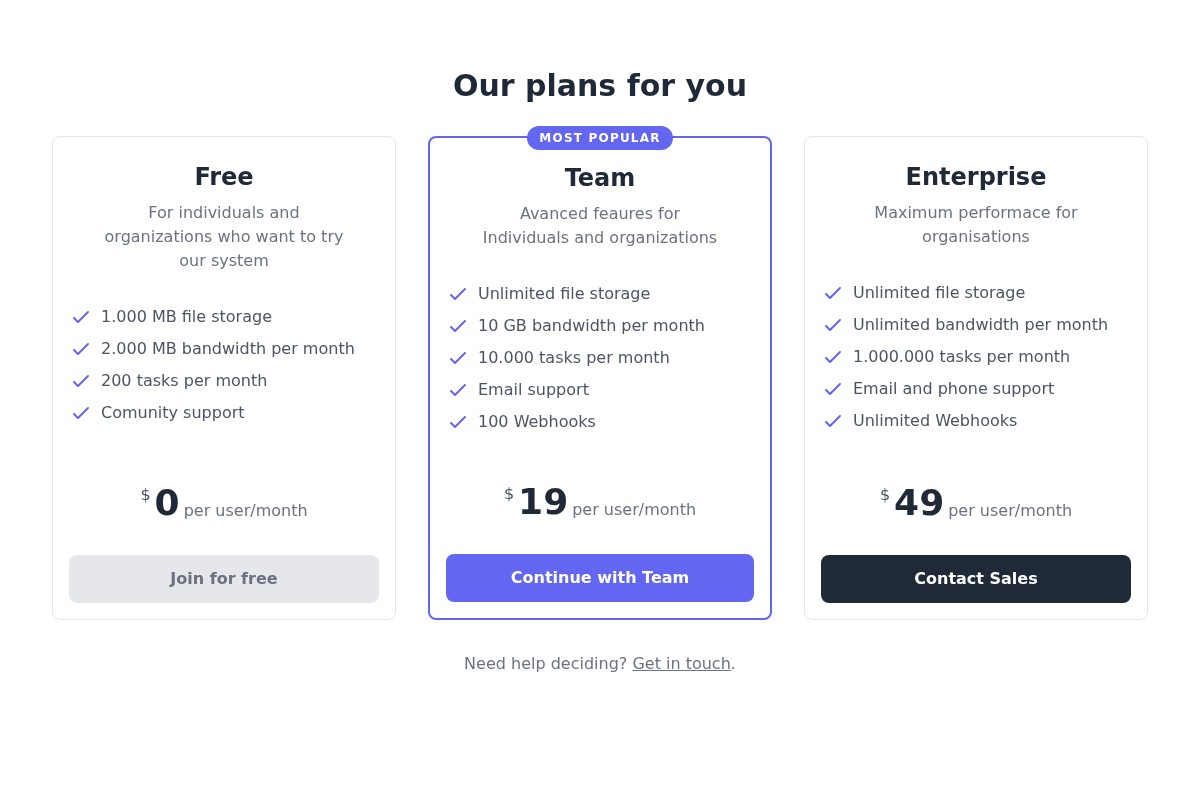Click the Most Popular badge

point(600,138)
